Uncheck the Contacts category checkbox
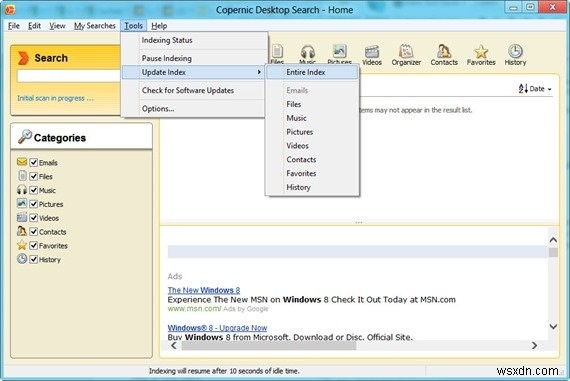Screen dimensions: 570x381 (x=33, y=232)
